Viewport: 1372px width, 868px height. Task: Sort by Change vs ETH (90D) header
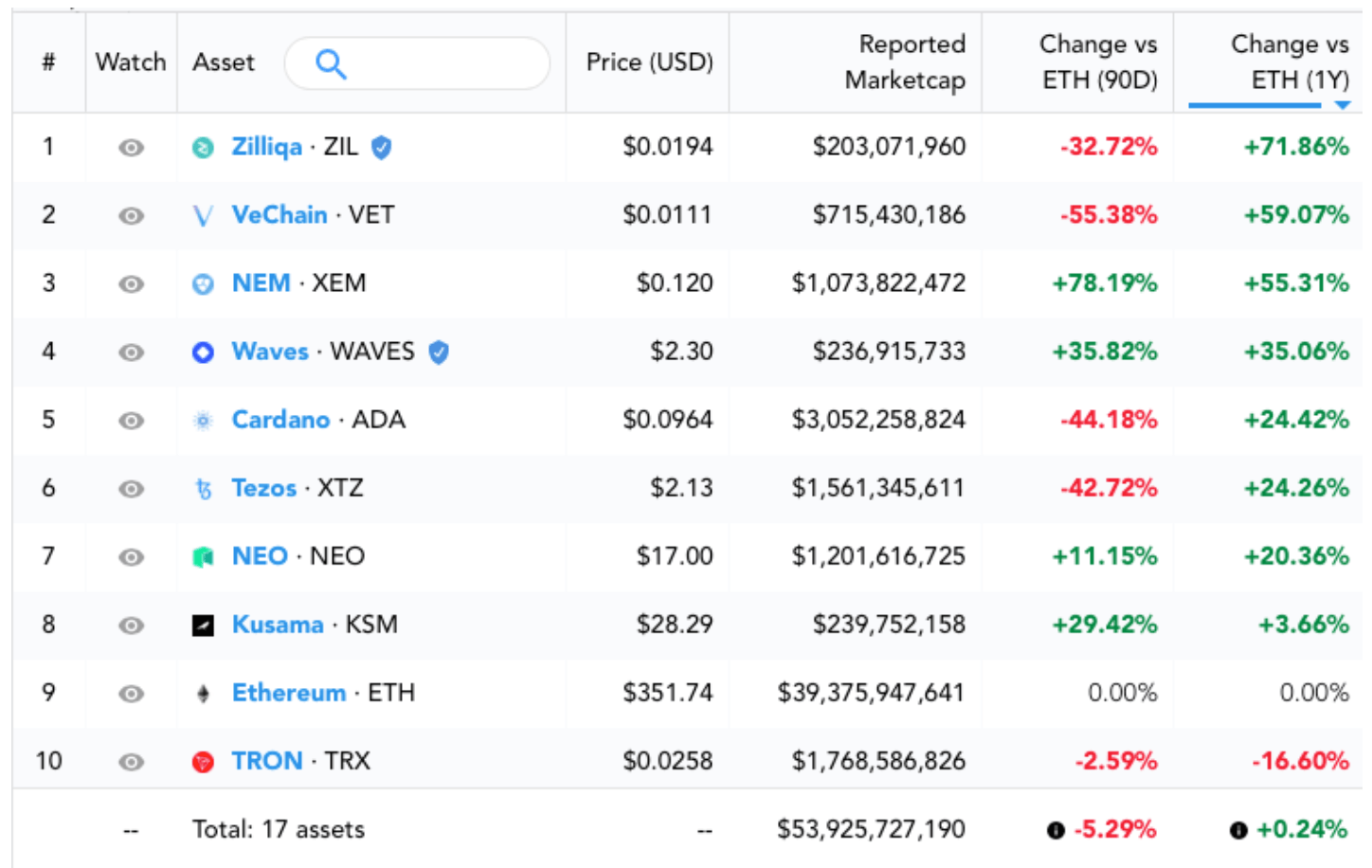pyautogui.click(x=1099, y=63)
